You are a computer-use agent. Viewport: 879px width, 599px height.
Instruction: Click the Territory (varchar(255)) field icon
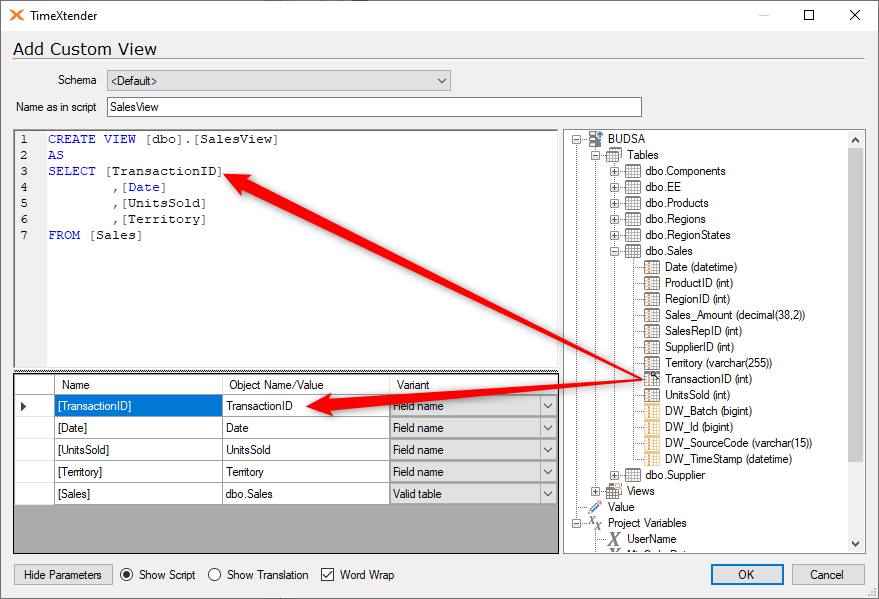652,363
